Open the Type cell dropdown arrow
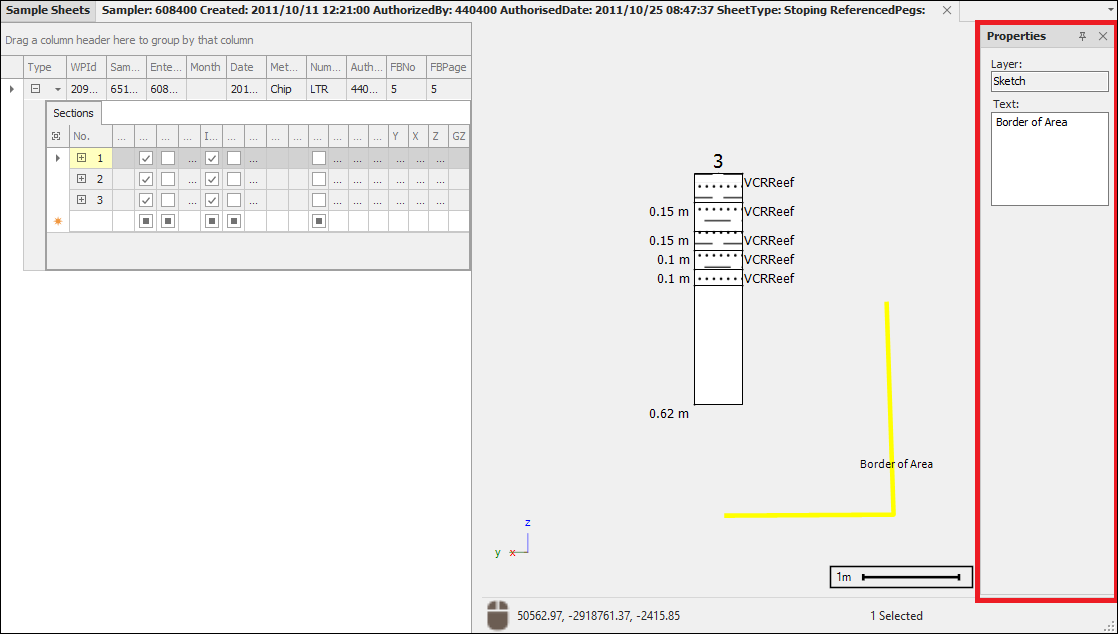Image resolution: width=1118 pixels, height=634 pixels. tap(57, 89)
